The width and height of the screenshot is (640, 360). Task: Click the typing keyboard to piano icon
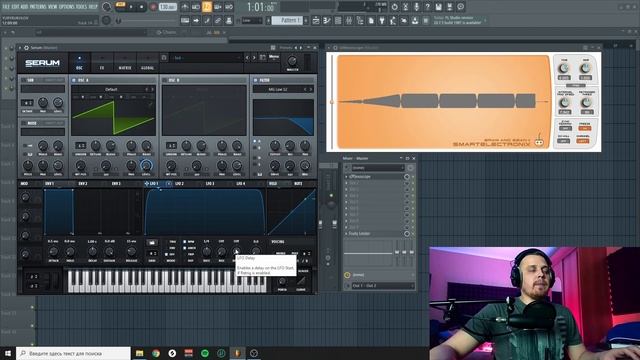(185, 20)
